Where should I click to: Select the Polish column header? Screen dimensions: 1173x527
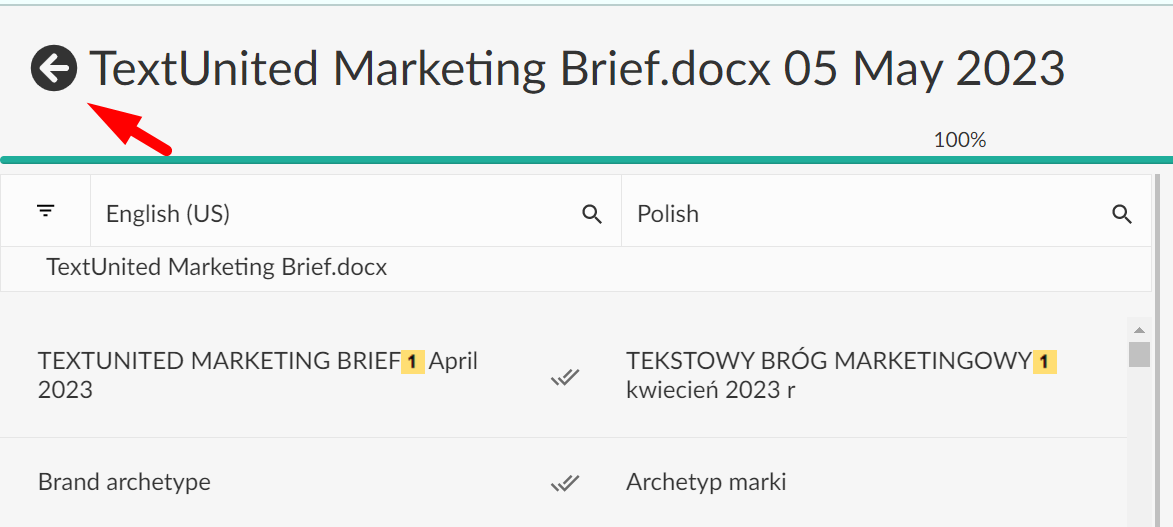pos(668,214)
